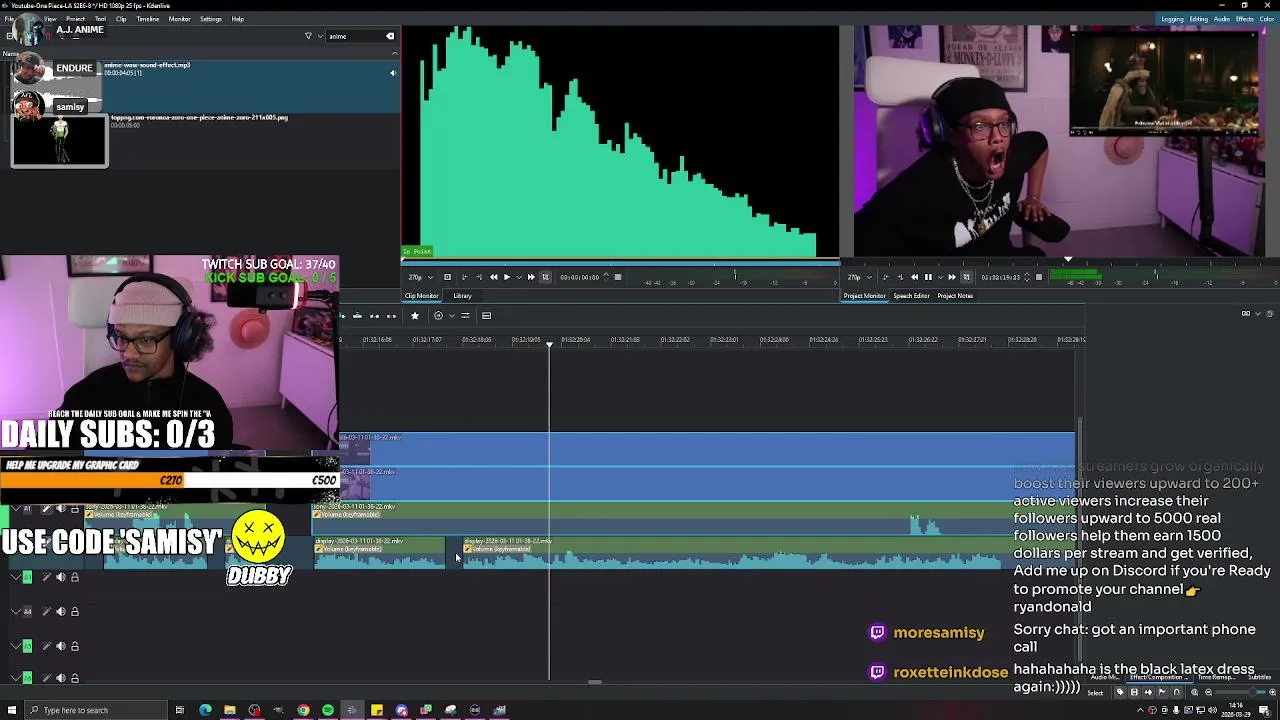Collapse audio track A6 chevron
The image size is (1280, 720).
click(15, 678)
